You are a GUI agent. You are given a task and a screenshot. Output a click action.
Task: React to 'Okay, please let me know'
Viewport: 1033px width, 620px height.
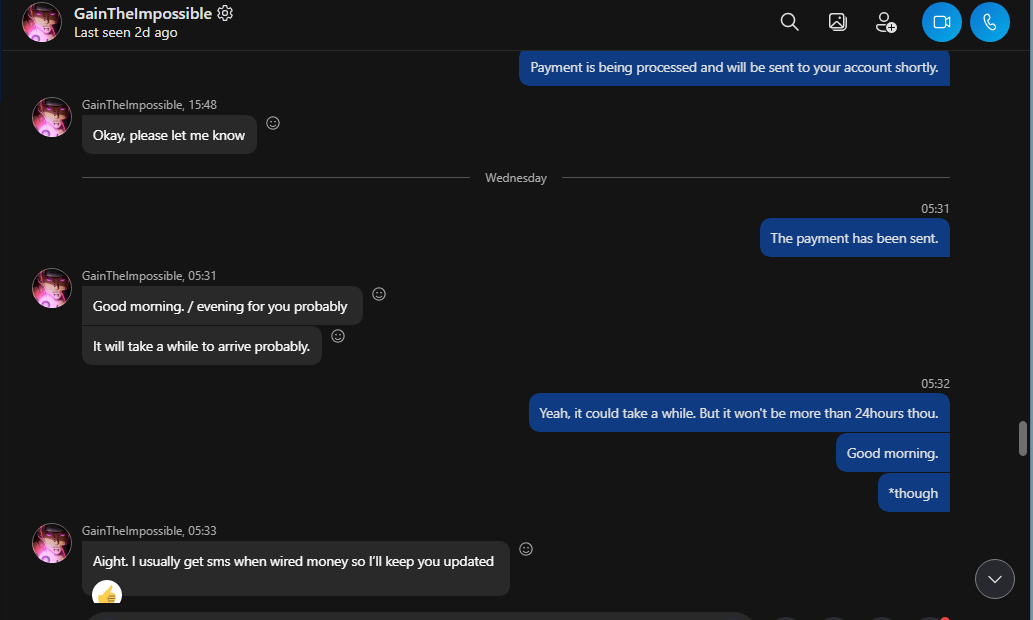[273, 123]
